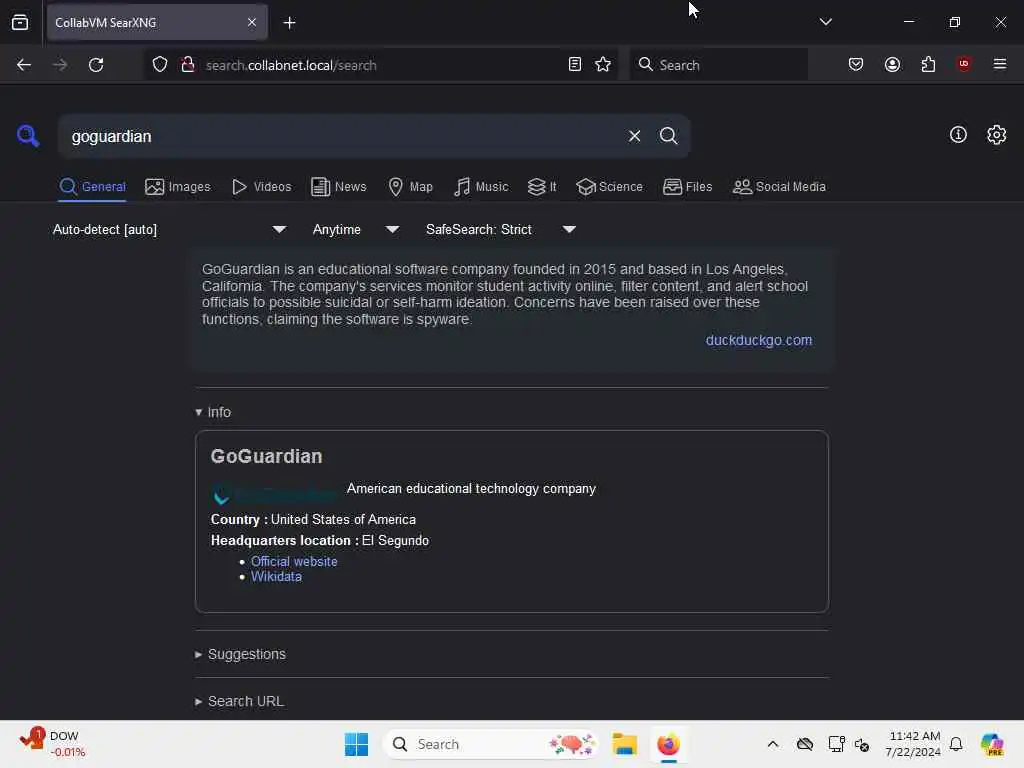The height and width of the screenshot is (768, 1024).
Task: Open DOW stocks widget
Action: pos(52,743)
